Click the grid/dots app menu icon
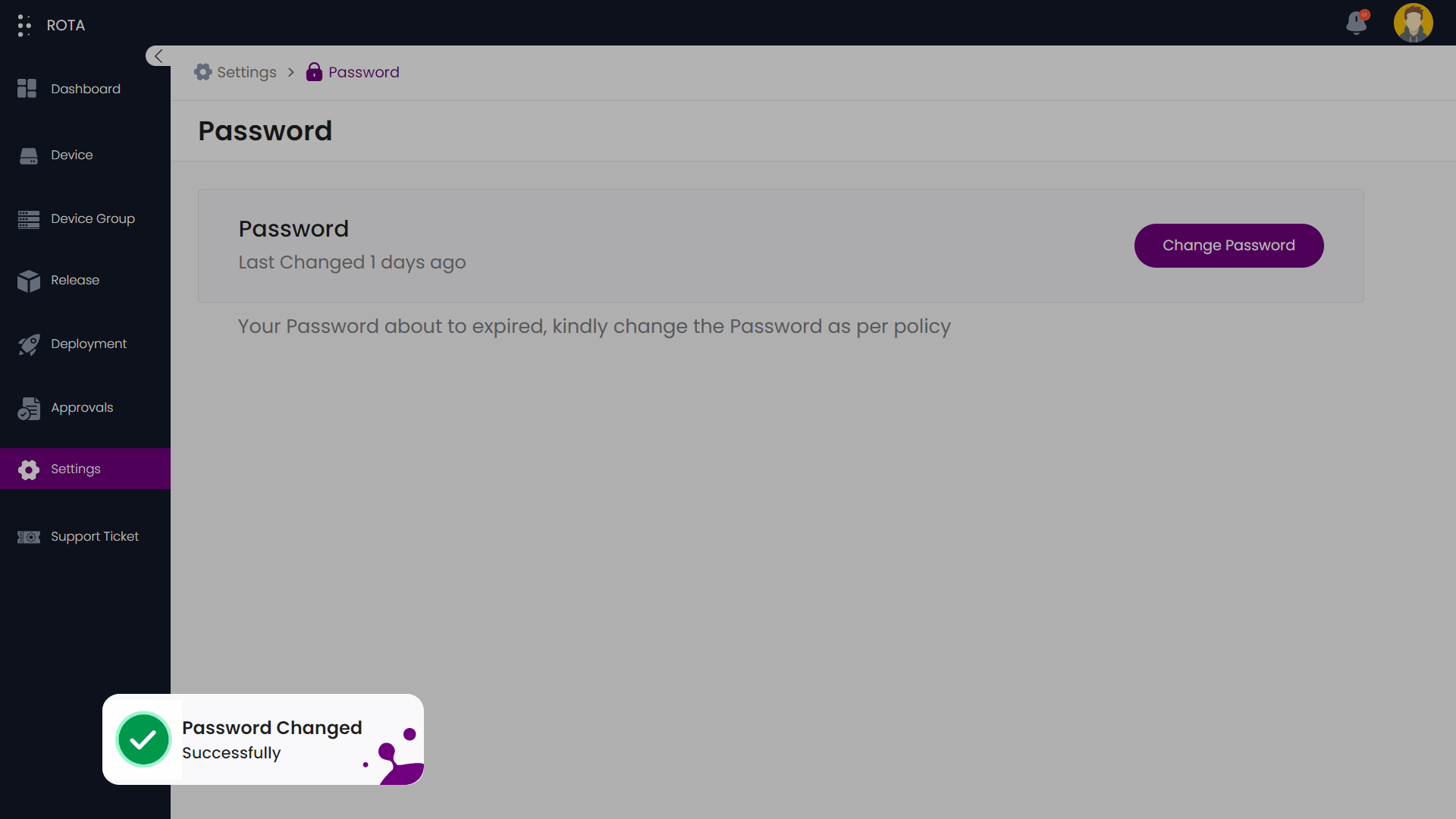The width and height of the screenshot is (1456, 819). coord(24,25)
